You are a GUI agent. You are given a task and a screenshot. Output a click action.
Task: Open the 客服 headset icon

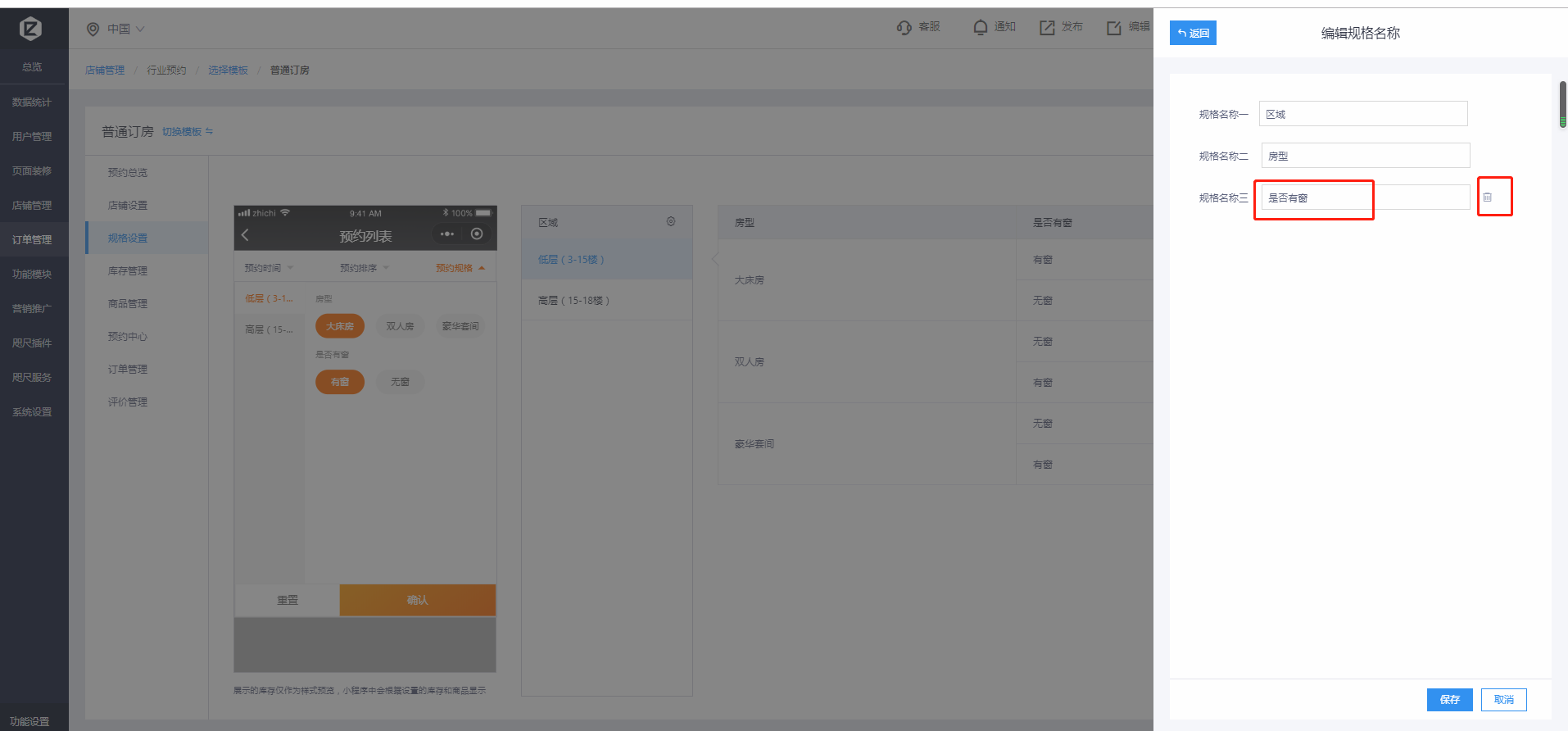point(904,28)
